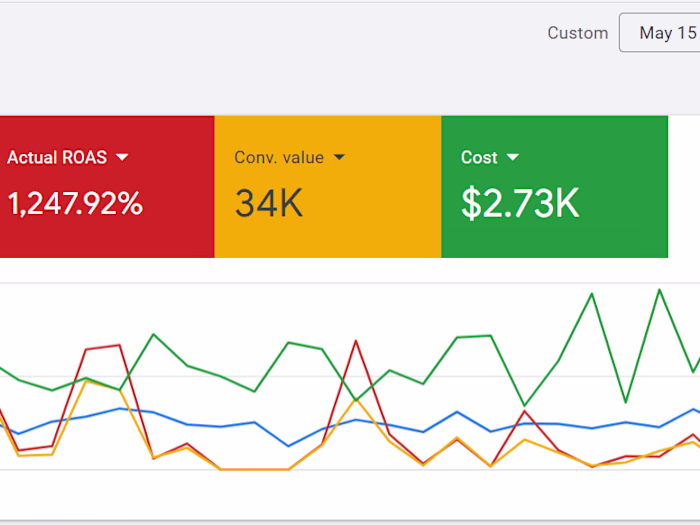Viewport: 700px width, 525px height.
Task: Click the Actual ROAS label text
Action: pos(58,157)
